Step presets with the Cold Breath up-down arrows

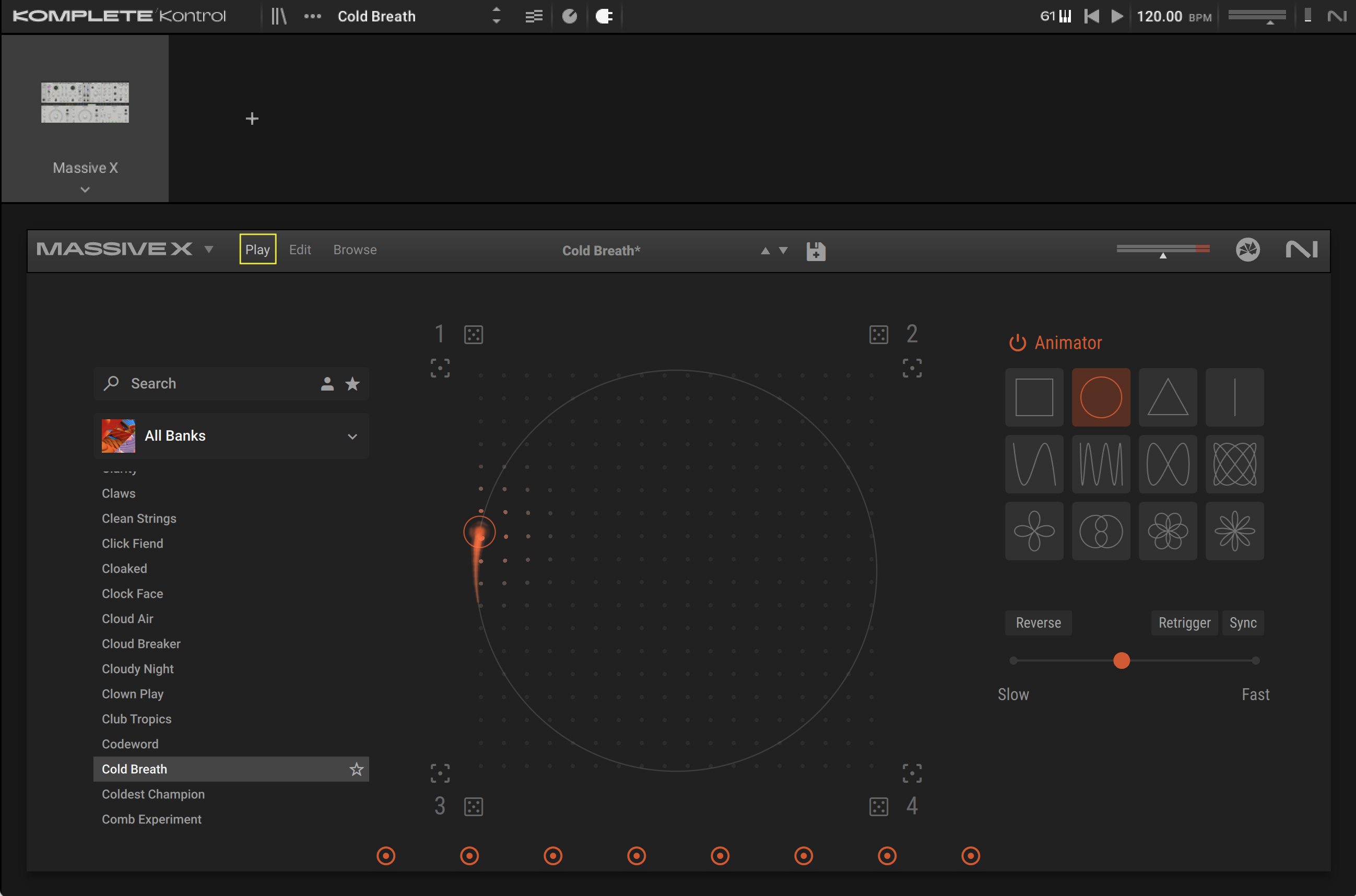coord(496,16)
